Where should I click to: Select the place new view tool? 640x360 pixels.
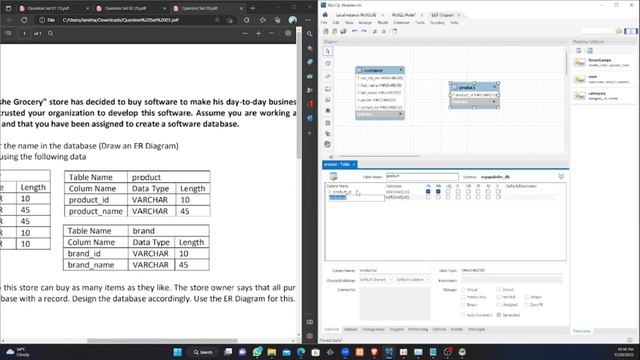point(328,133)
